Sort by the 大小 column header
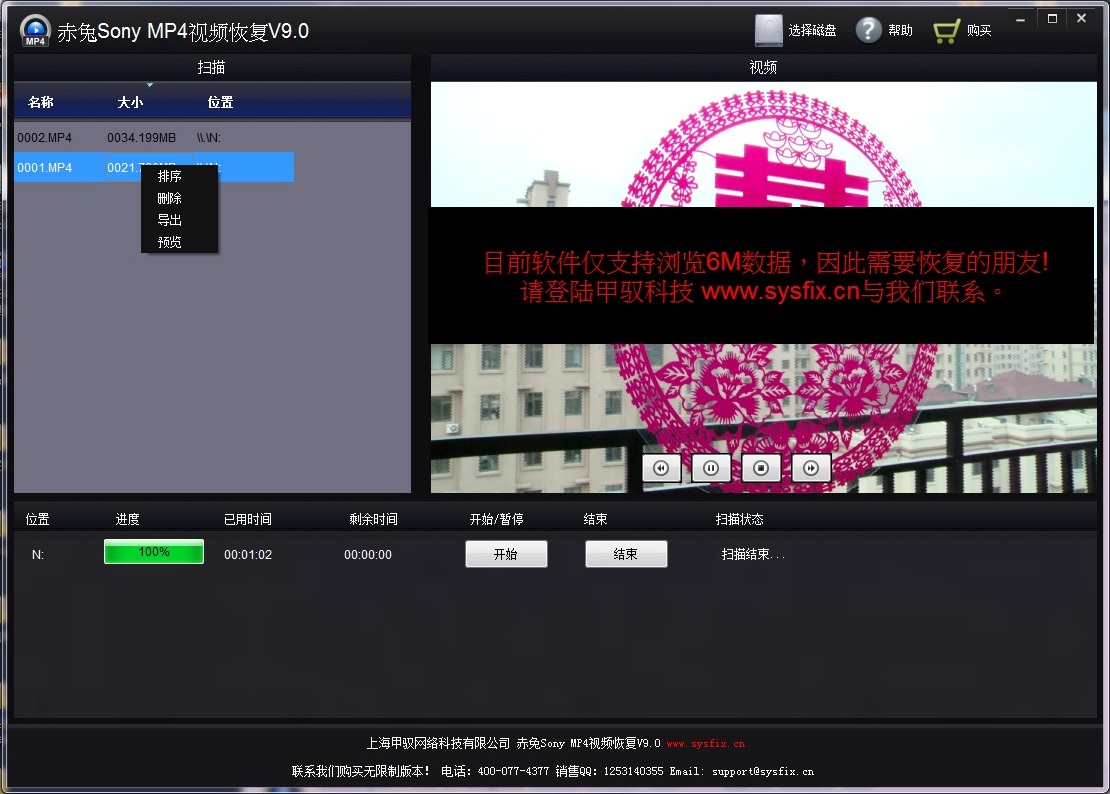 130,102
